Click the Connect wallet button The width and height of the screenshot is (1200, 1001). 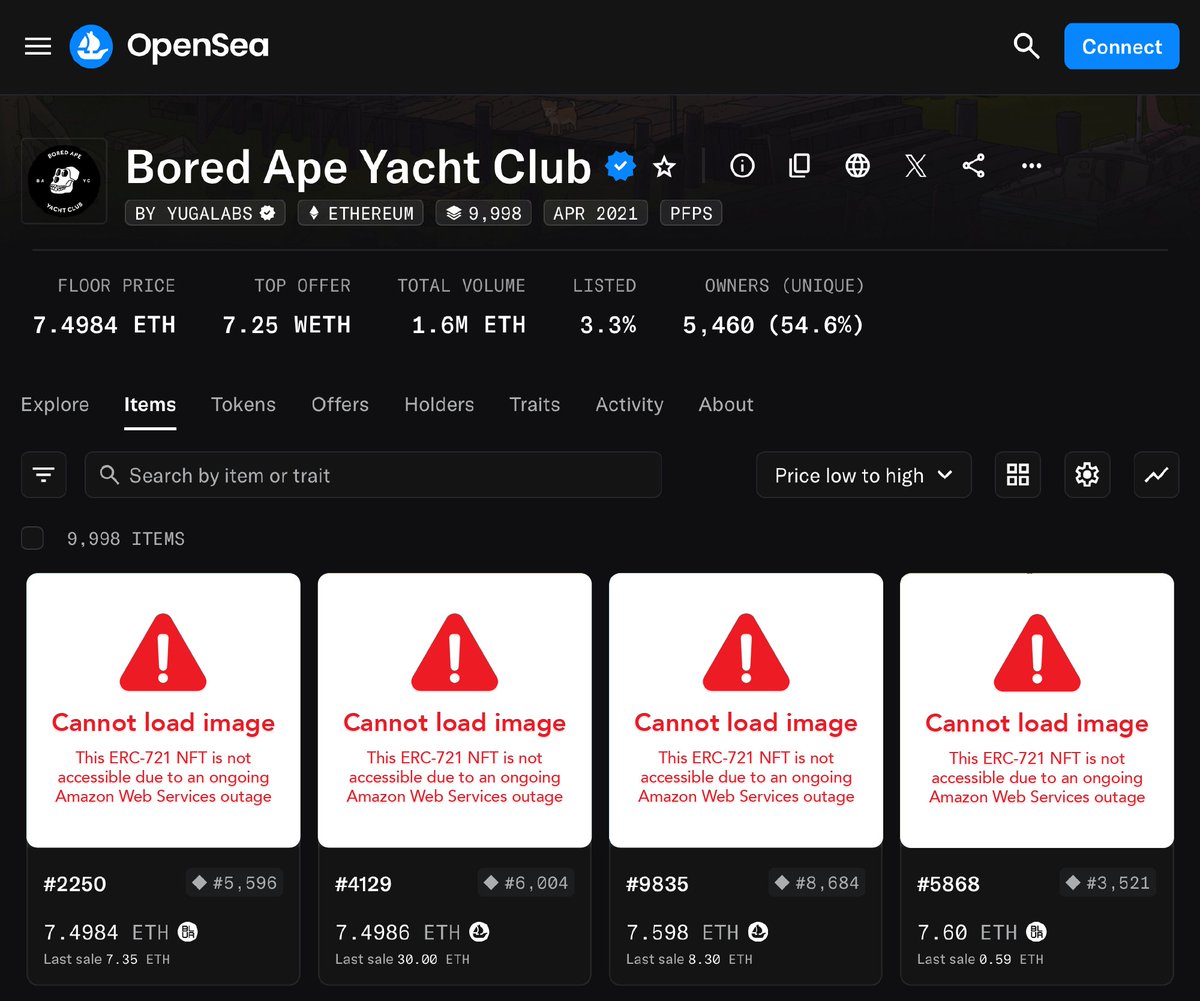coord(1122,47)
